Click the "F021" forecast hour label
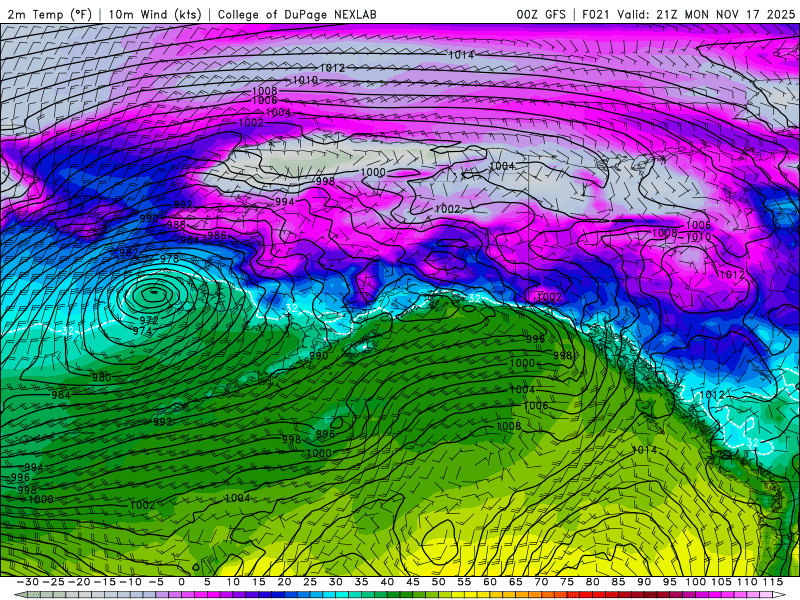Screen dimensions: 800x600 (596, 14)
